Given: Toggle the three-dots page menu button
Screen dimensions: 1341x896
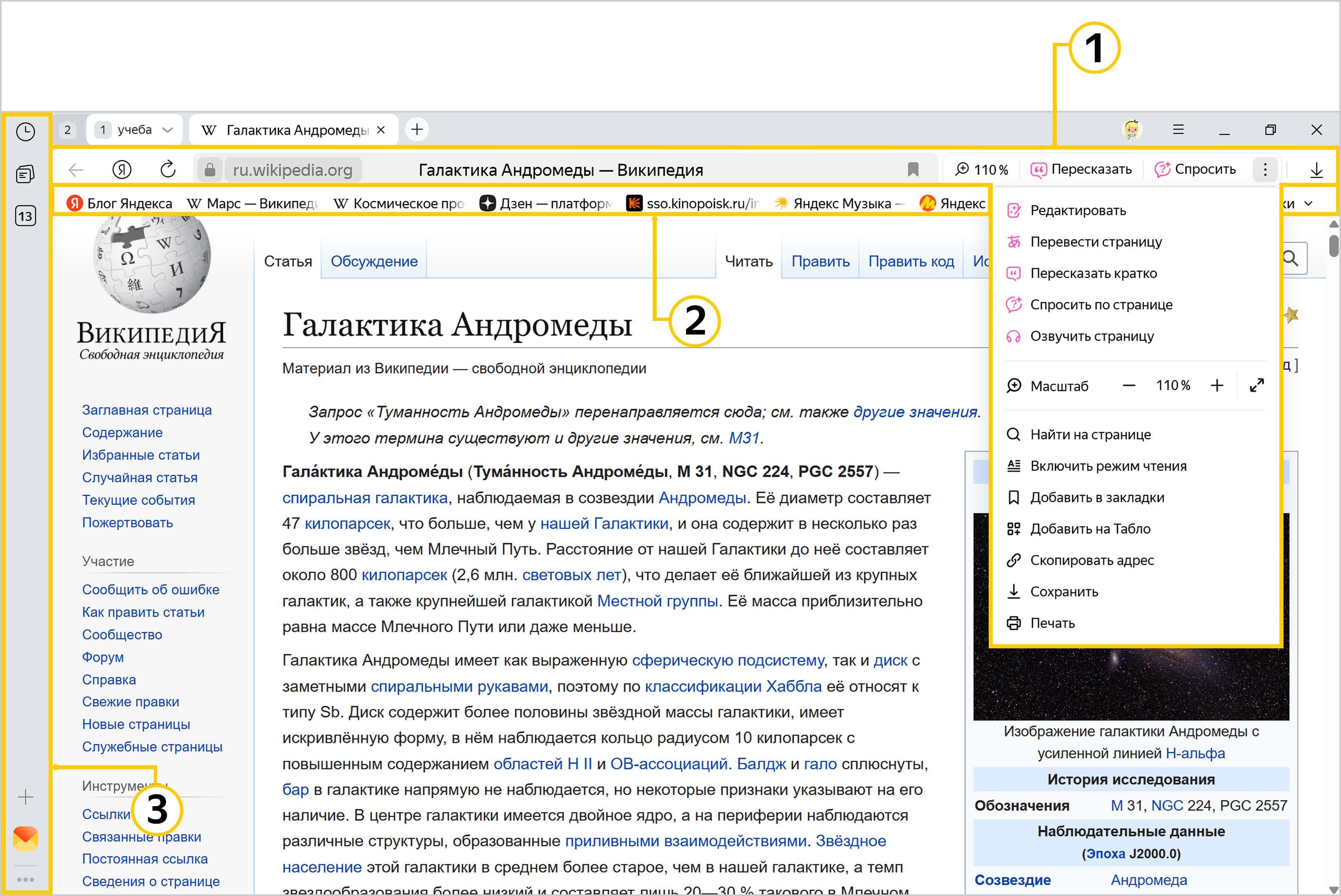Looking at the screenshot, I should [1265, 170].
